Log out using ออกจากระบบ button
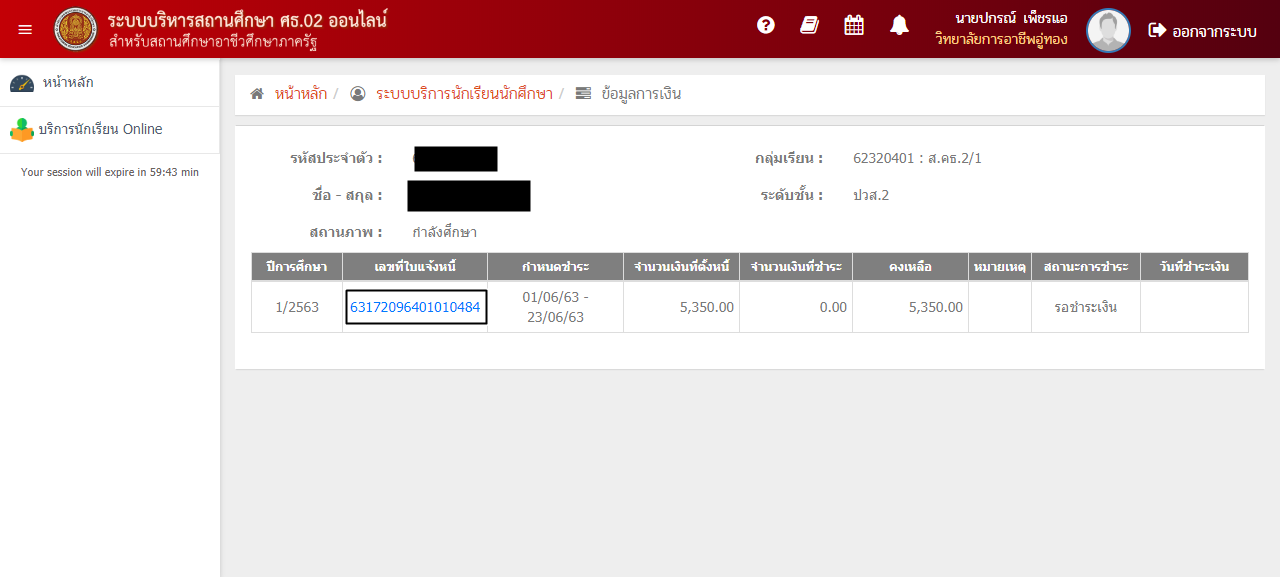 point(1202,31)
